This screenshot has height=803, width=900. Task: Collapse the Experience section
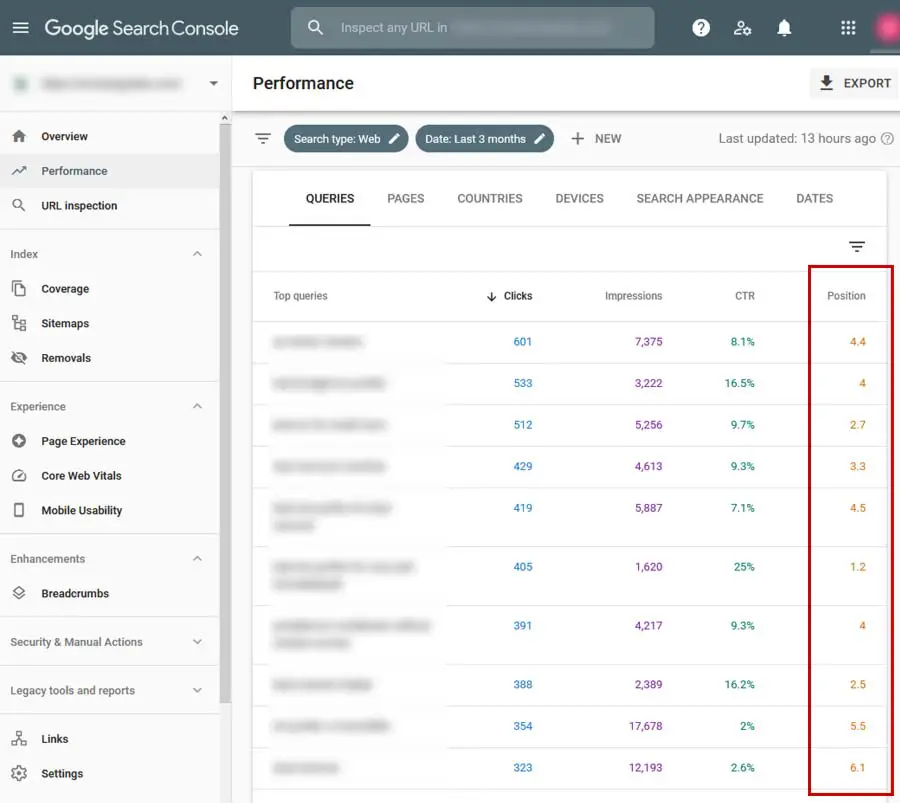pos(197,406)
